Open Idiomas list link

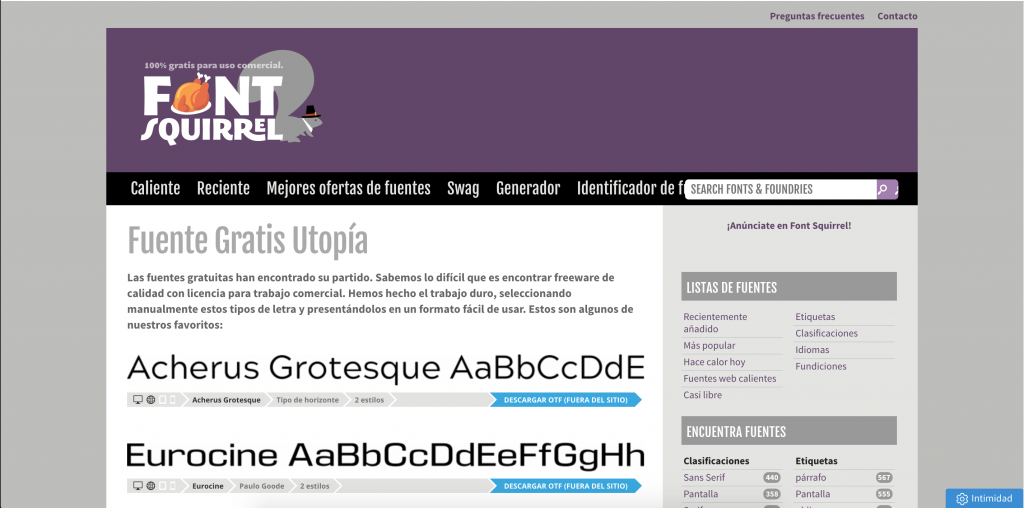pyautogui.click(x=812, y=349)
